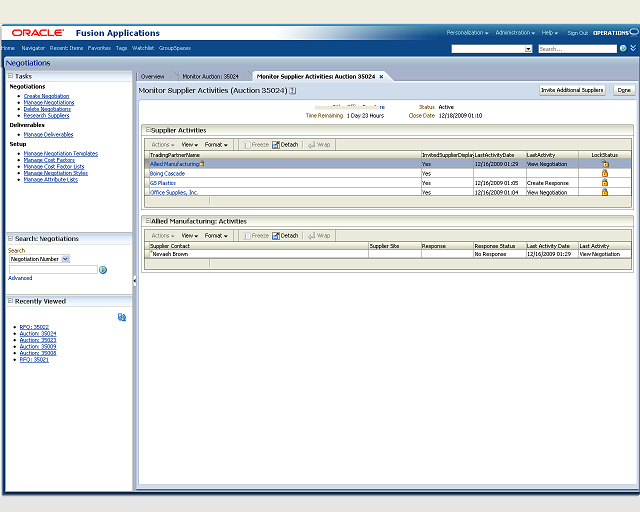Open Manage Negotiations task link
The width and height of the screenshot is (640, 512).
pos(49,102)
